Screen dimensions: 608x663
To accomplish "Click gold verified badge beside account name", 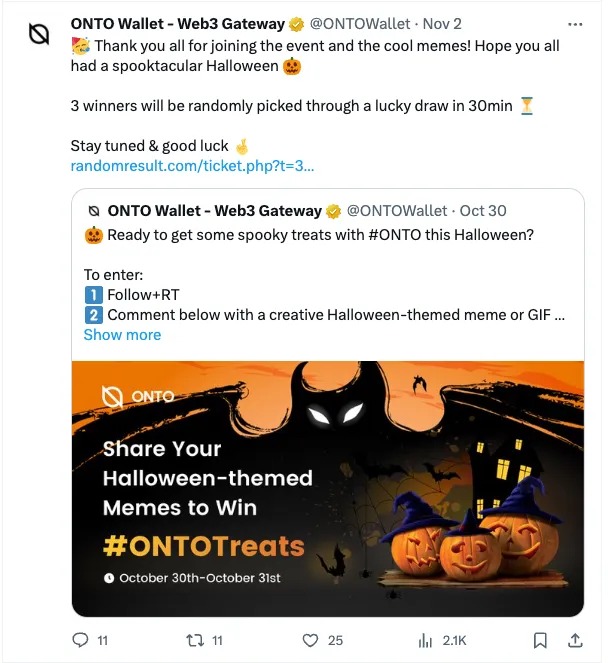I will click(x=297, y=24).
